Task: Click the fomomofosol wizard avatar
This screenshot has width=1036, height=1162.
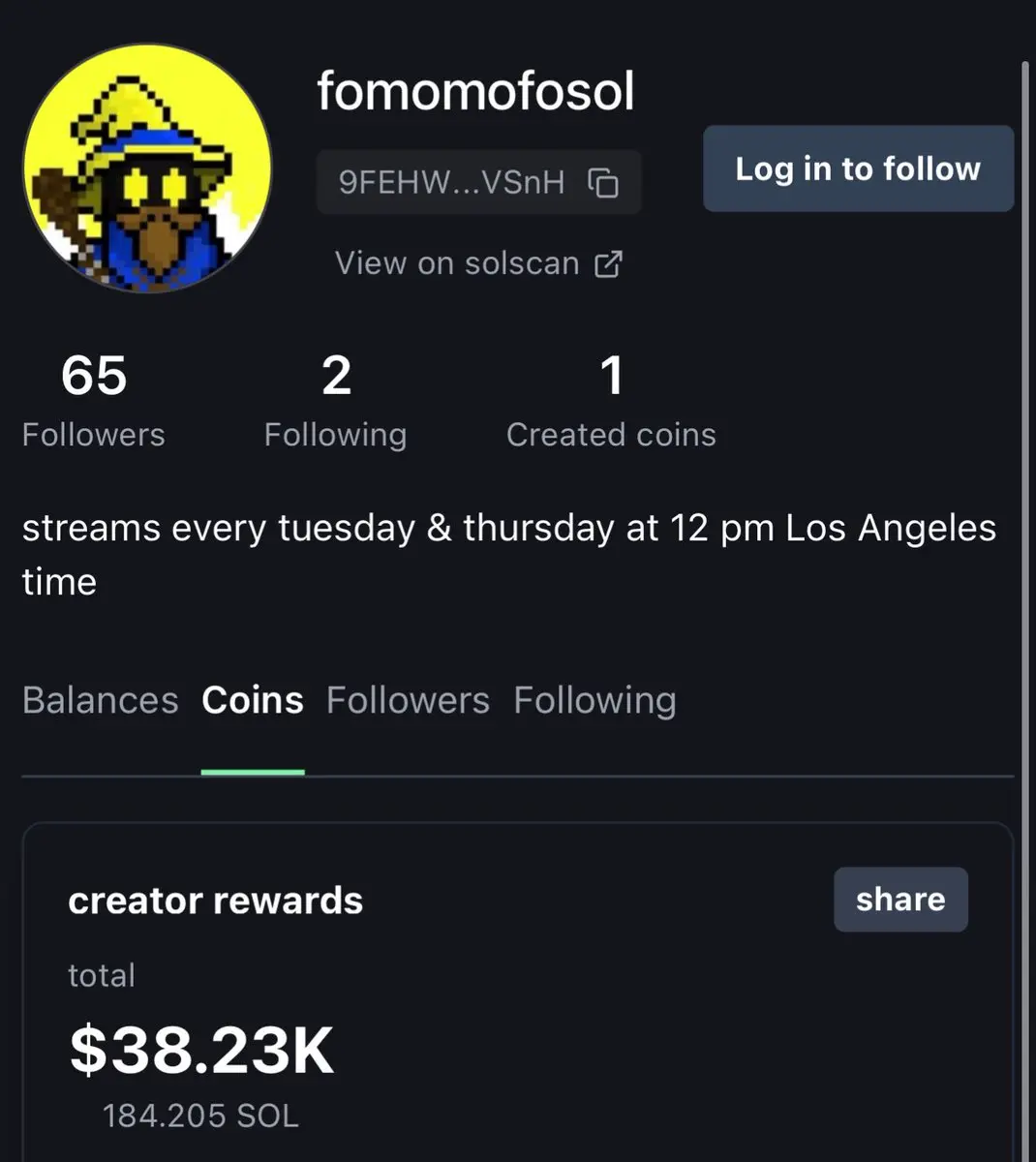Action: click(x=147, y=168)
